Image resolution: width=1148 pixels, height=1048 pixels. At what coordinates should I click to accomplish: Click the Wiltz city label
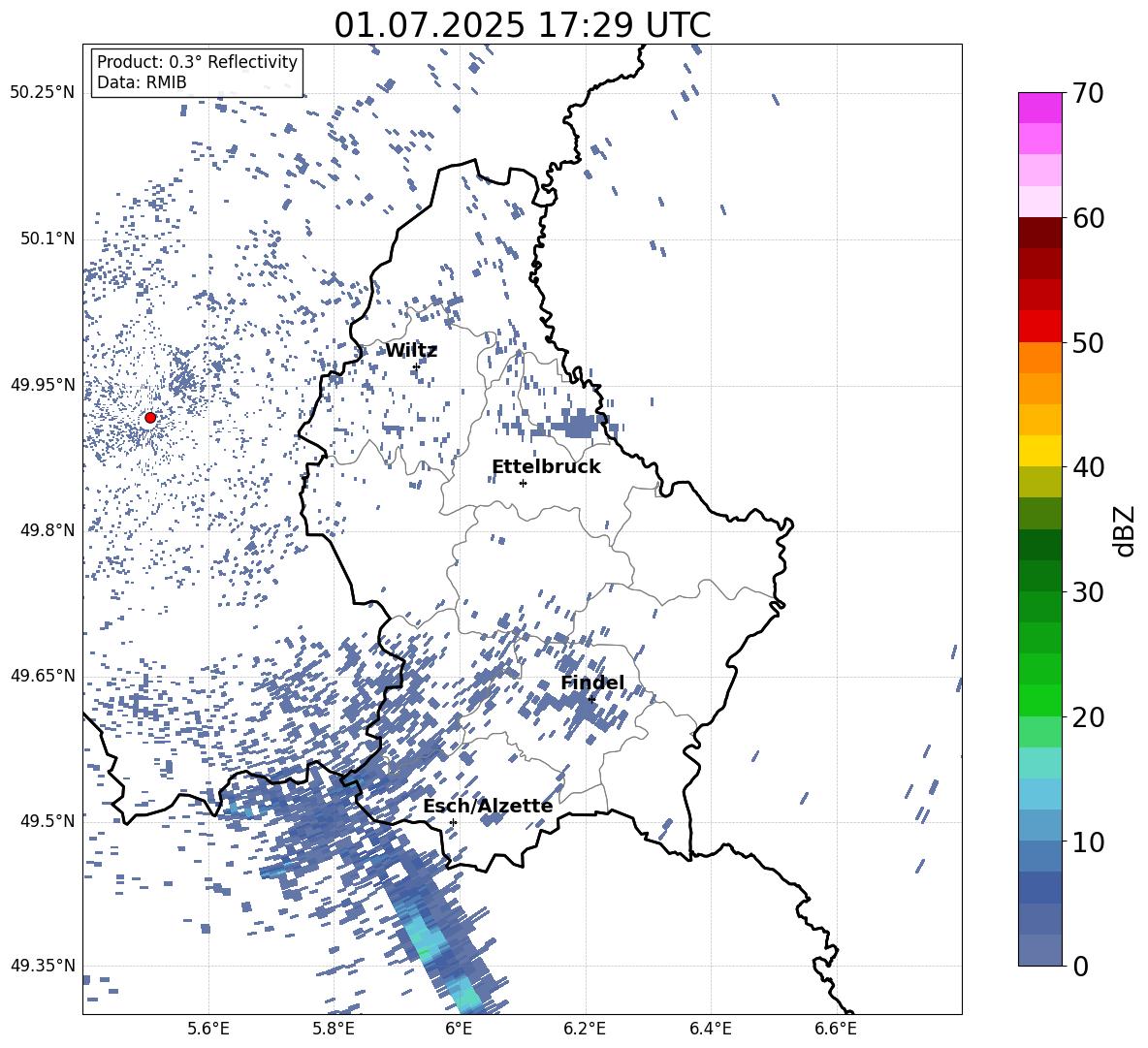(411, 351)
